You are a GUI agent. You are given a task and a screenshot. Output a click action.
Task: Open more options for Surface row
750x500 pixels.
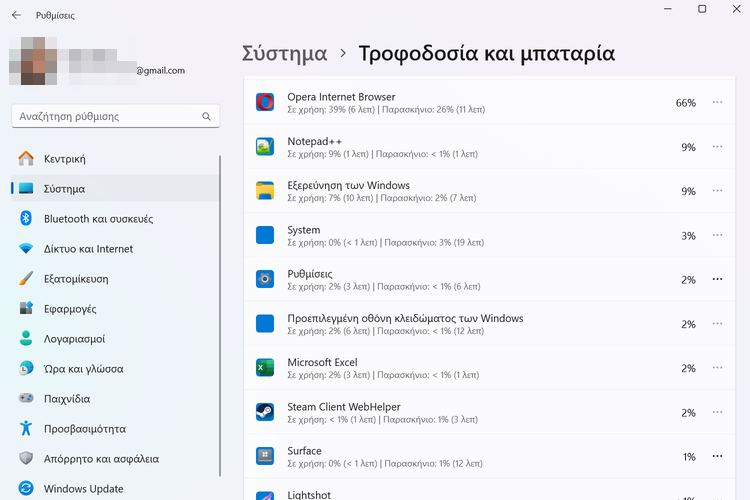(717, 456)
